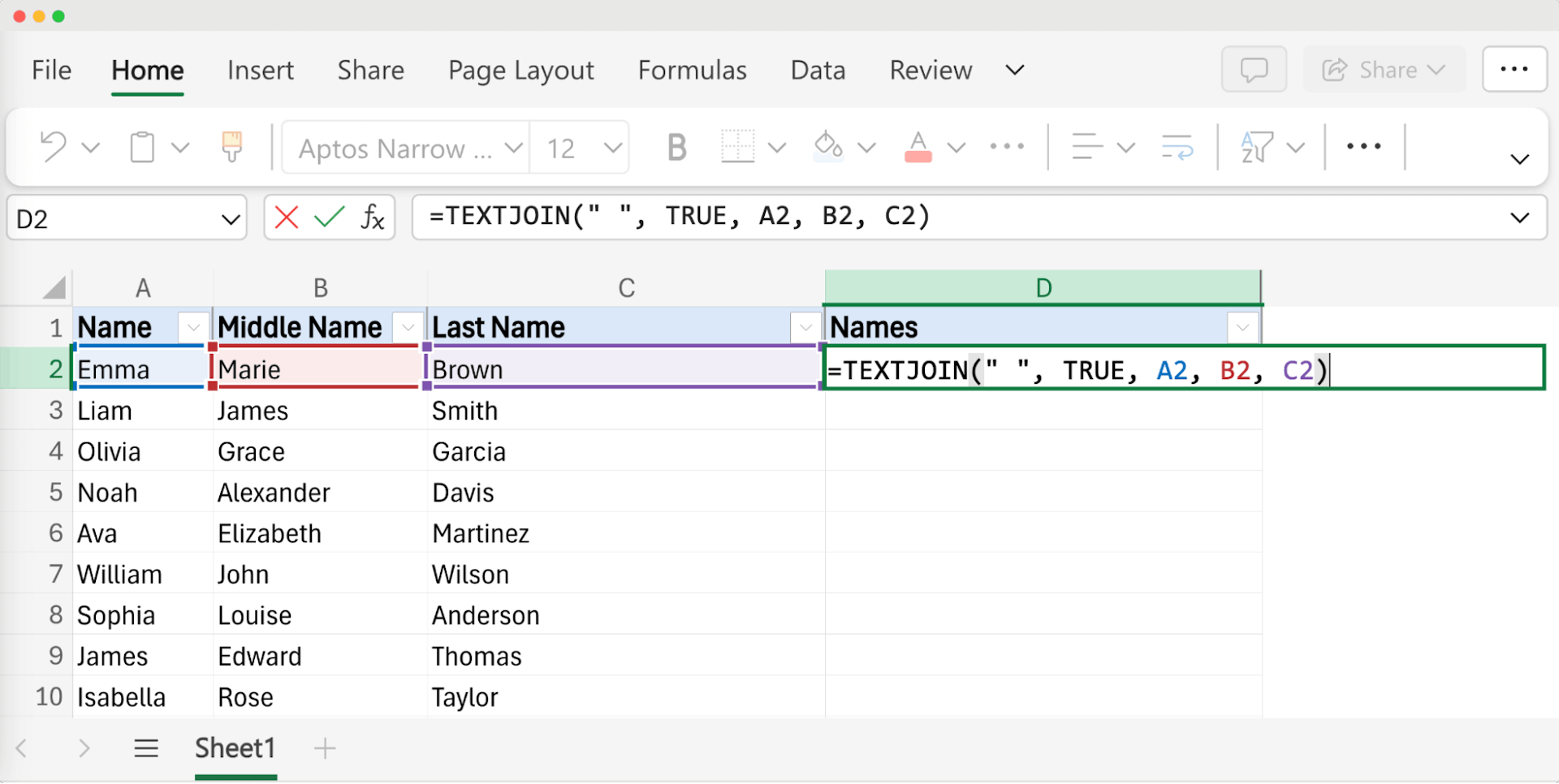Open the Comments pane icon

(x=1254, y=70)
